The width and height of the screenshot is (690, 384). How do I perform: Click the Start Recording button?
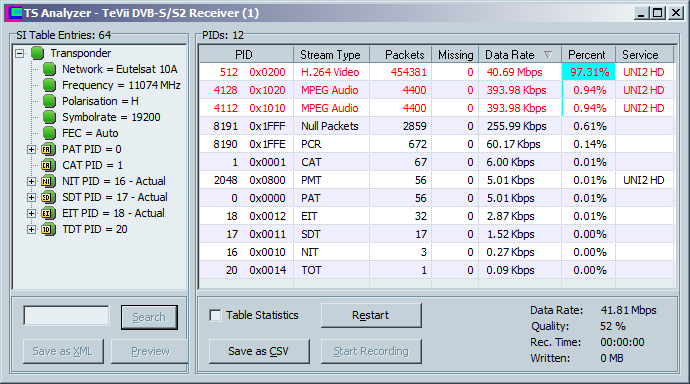(371, 351)
